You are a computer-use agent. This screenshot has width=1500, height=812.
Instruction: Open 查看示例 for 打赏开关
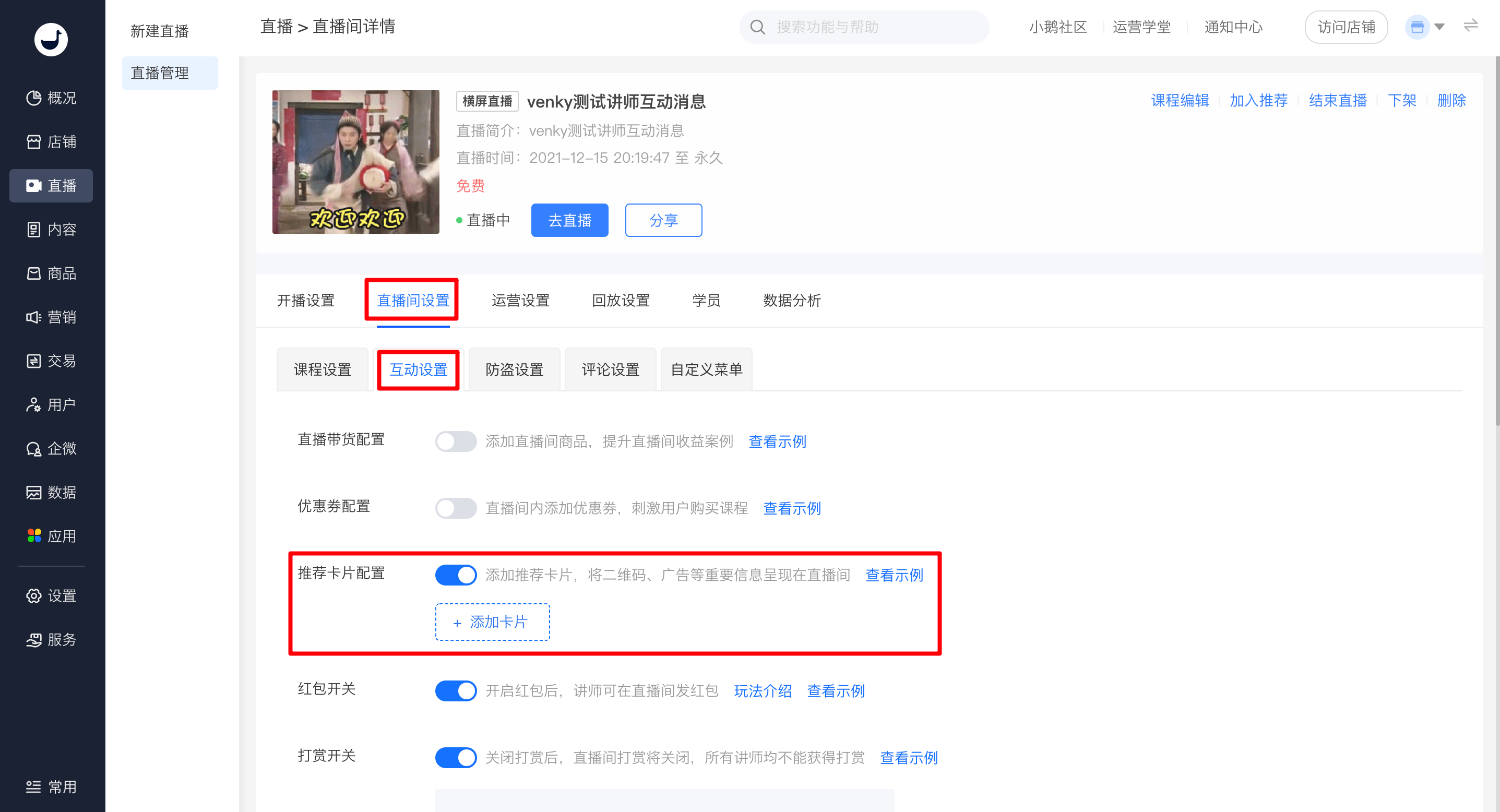point(908,758)
